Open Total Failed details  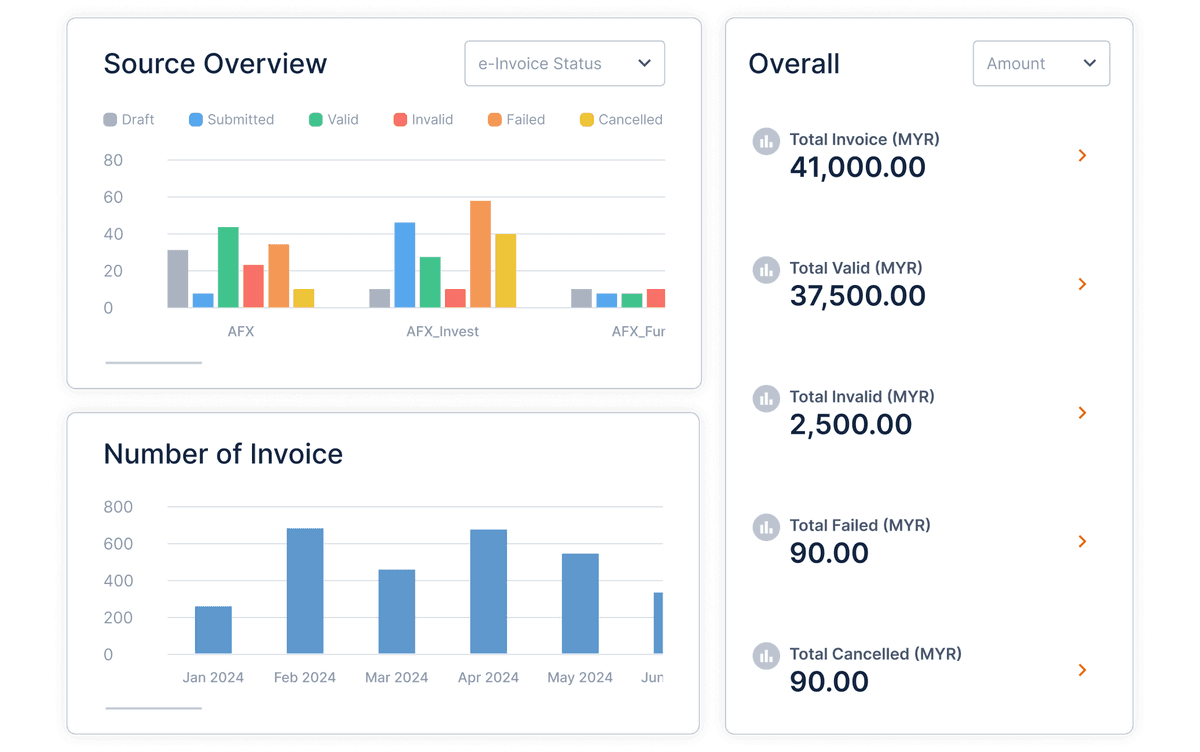[1081, 541]
